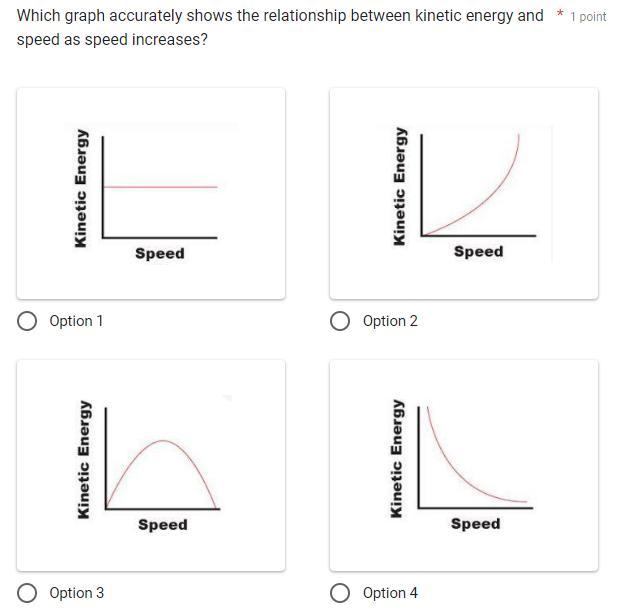Click the 'Speed' axis label in Option 4 graph
Viewport: 623px width, 612px height.
pyautogui.click(x=476, y=524)
